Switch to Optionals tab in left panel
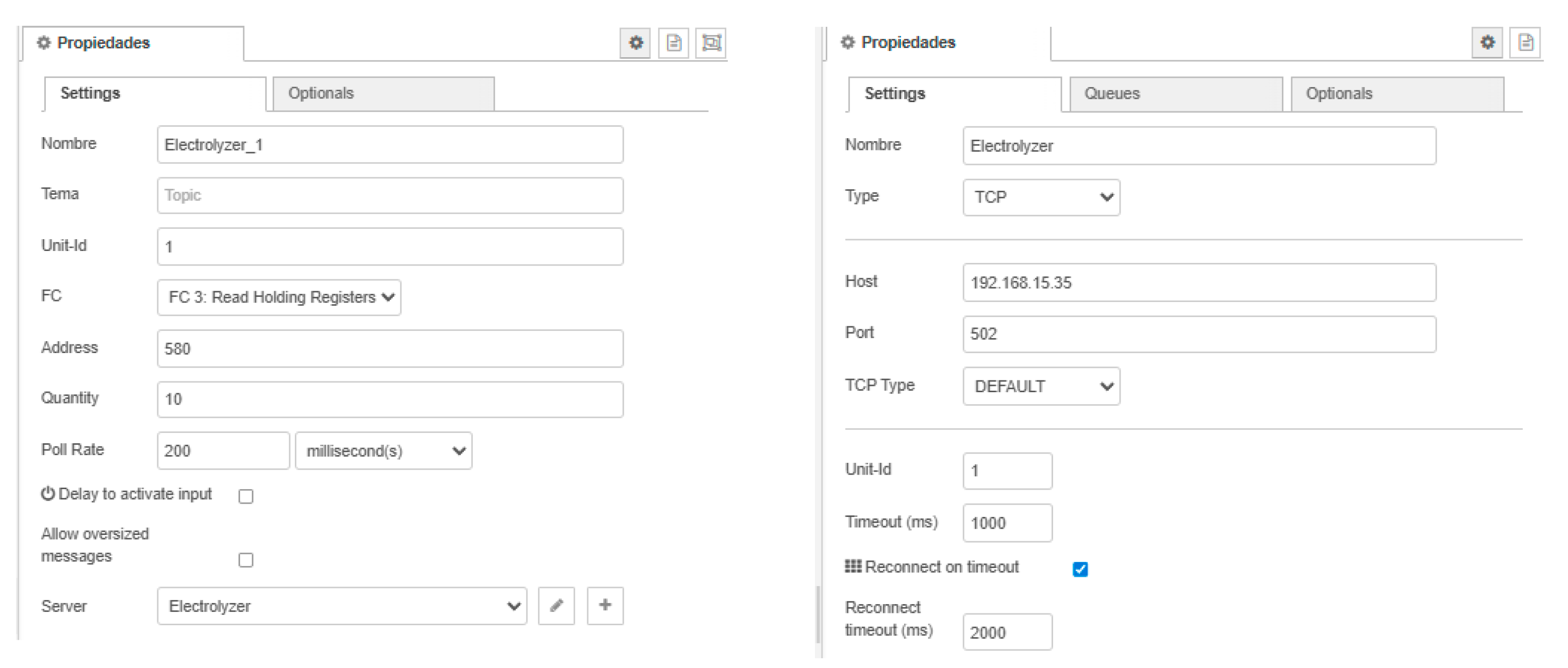The image size is (1568, 668). 383,94
